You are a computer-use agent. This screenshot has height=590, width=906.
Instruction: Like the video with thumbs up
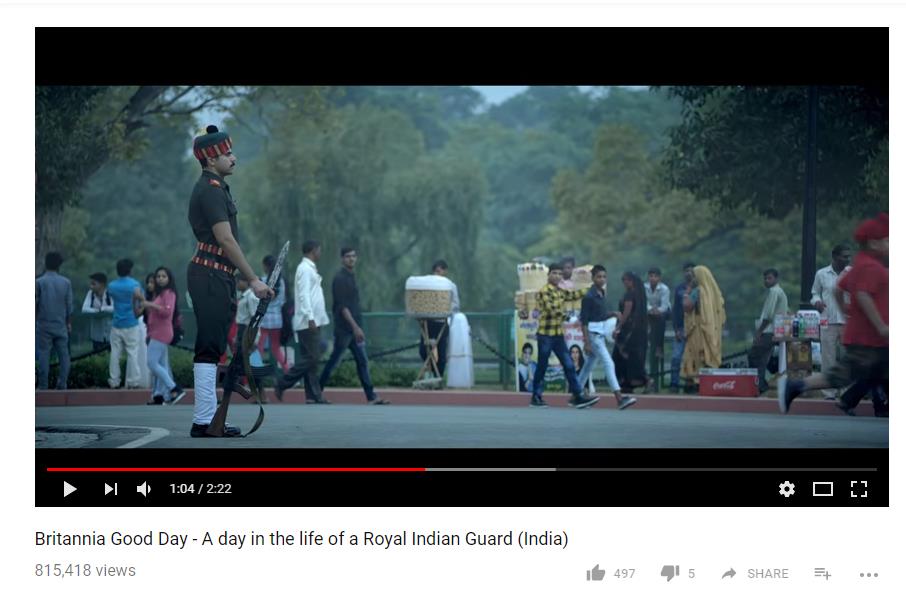click(x=596, y=573)
